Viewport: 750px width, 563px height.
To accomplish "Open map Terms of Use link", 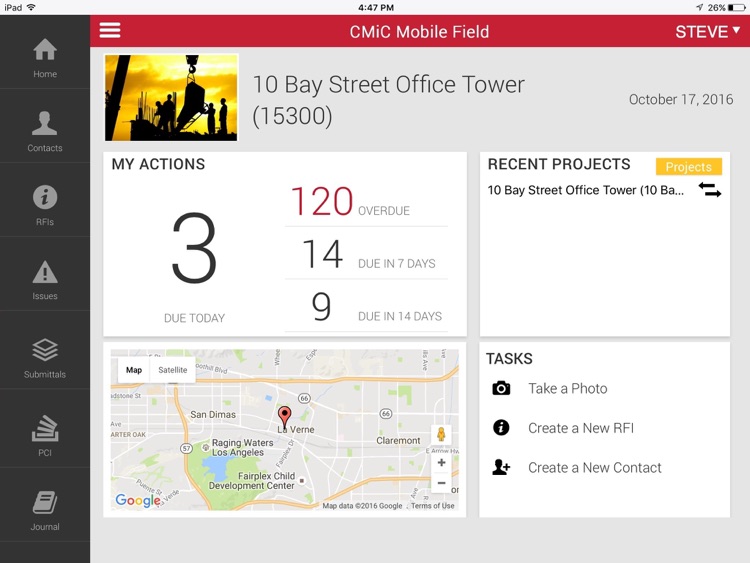I will (x=432, y=506).
